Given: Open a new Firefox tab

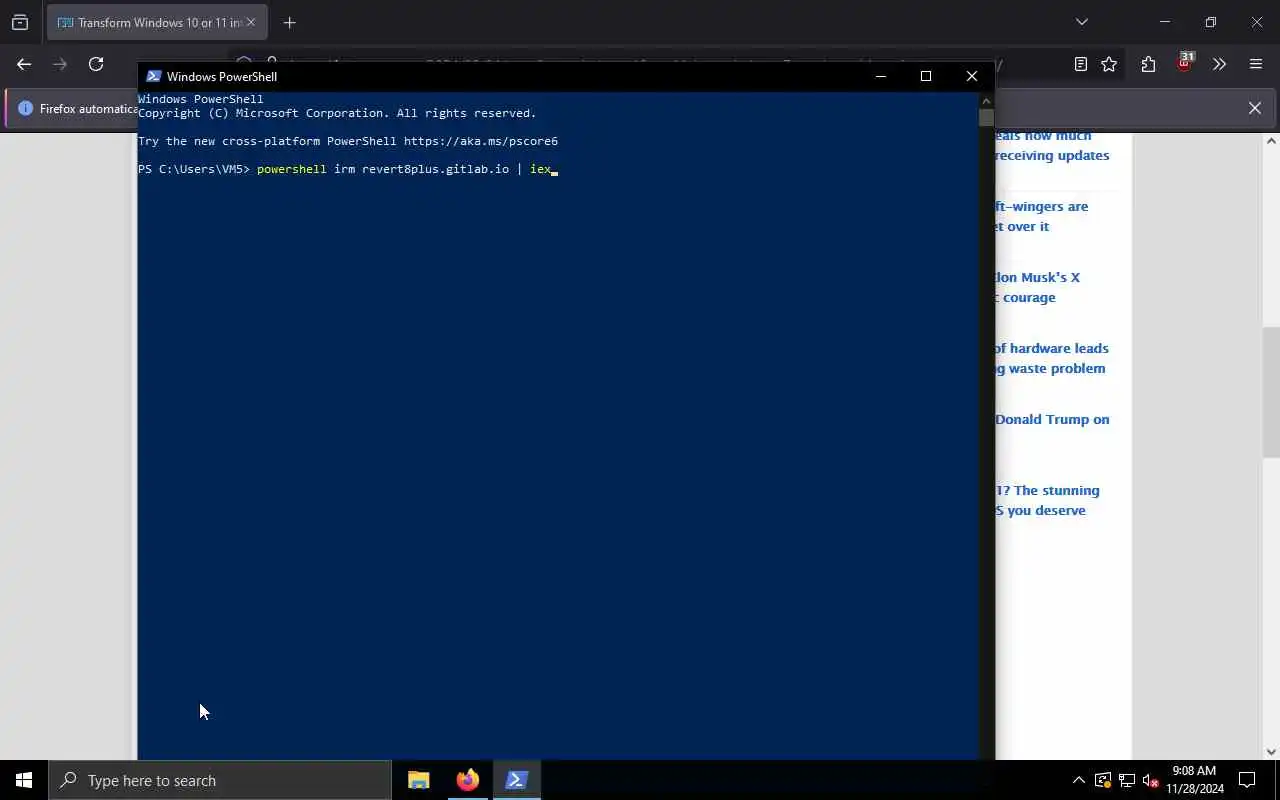Looking at the screenshot, I should (x=289, y=22).
